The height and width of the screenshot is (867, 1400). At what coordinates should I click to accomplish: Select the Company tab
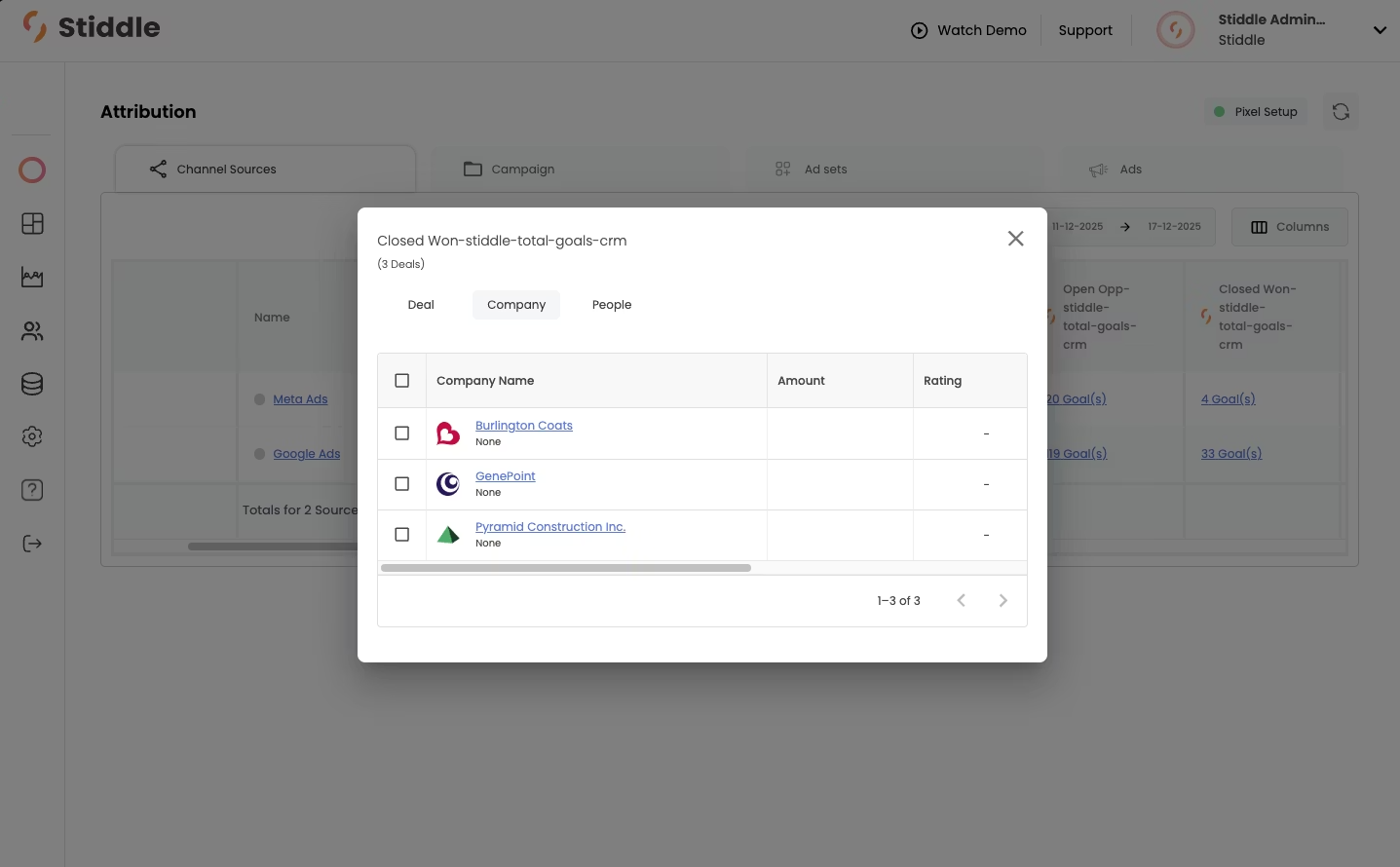point(516,305)
